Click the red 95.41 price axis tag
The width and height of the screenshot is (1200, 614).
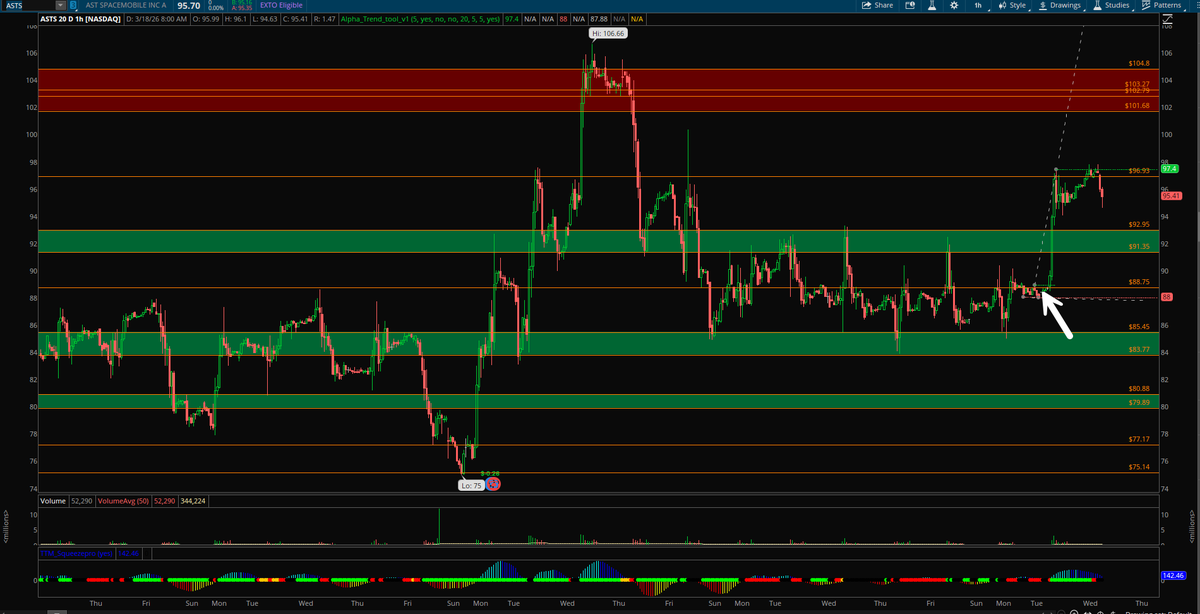[1173, 196]
